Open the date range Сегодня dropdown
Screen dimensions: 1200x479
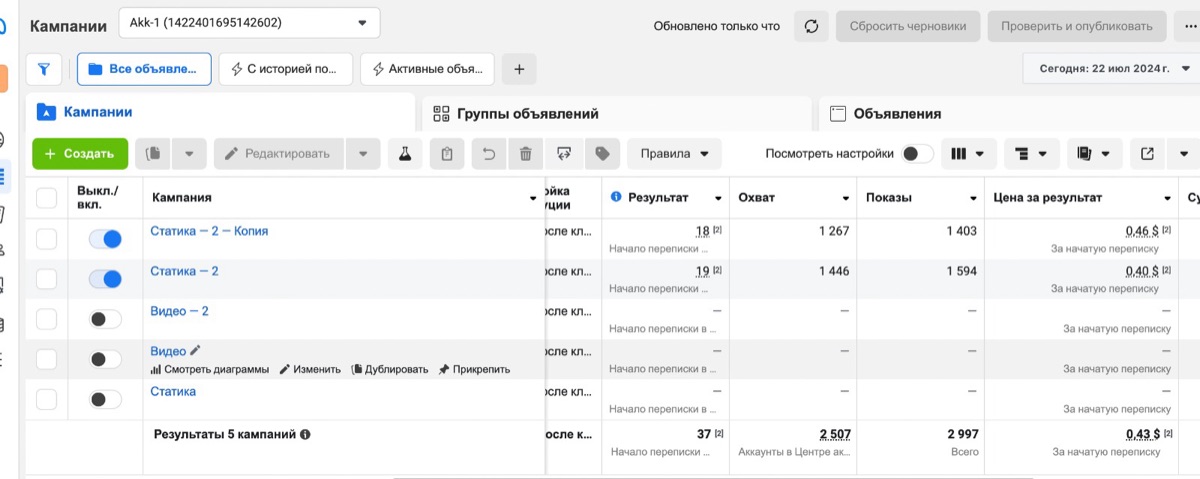pyautogui.click(x=1110, y=69)
